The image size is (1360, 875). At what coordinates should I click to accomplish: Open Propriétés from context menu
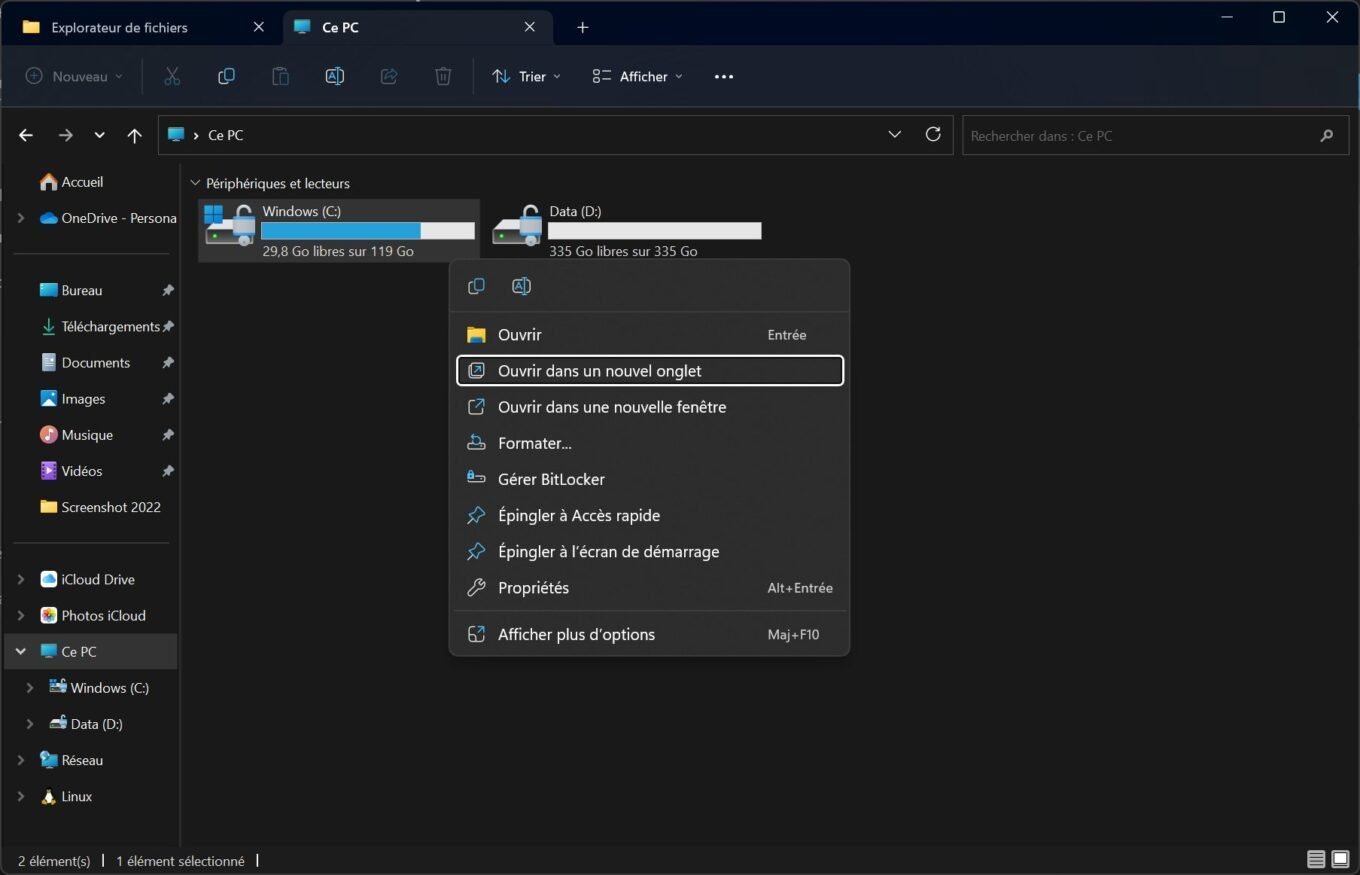pos(650,588)
